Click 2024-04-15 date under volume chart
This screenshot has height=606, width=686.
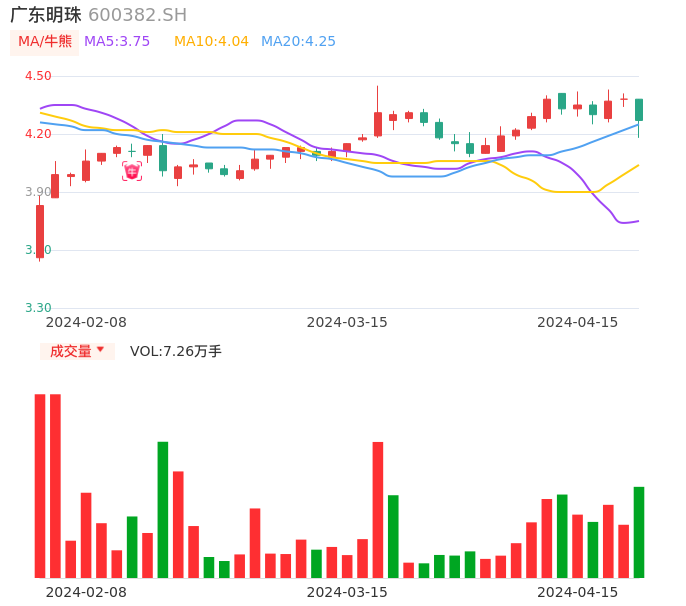point(578,592)
